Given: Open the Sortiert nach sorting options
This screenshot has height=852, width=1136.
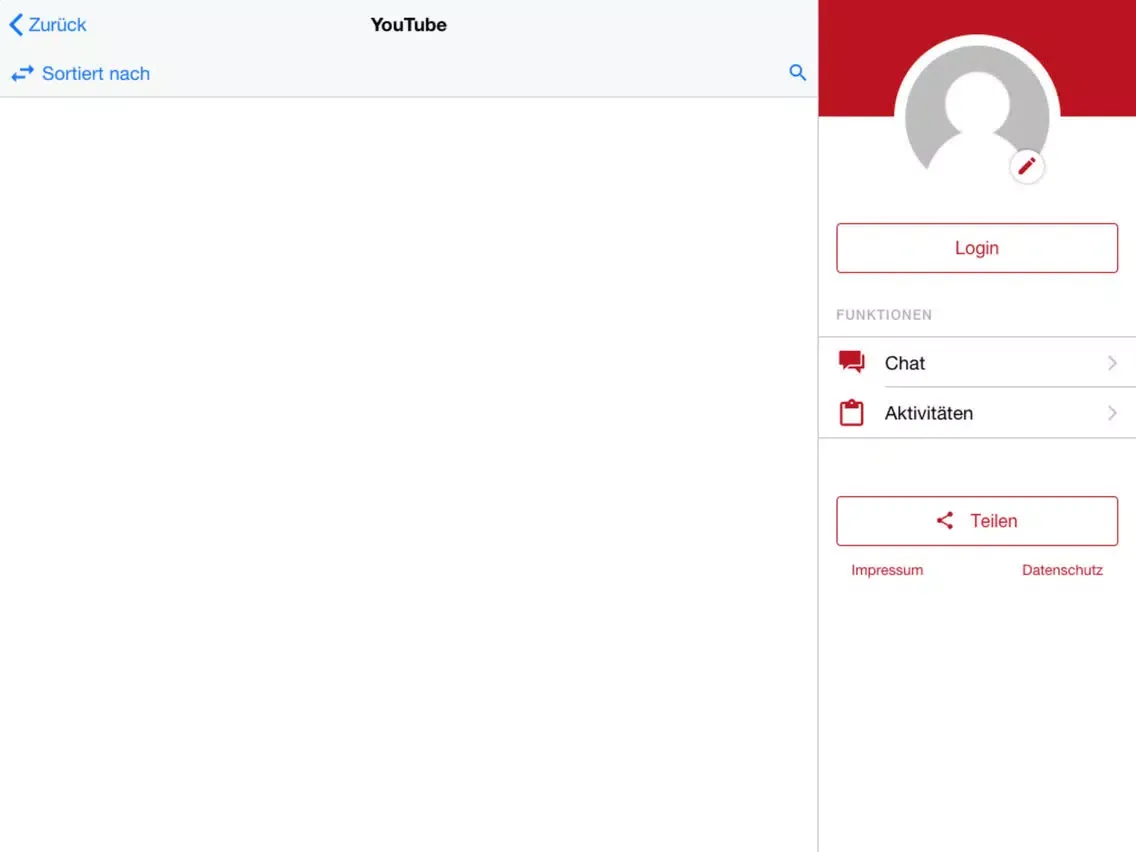Looking at the screenshot, I should click(x=95, y=73).
